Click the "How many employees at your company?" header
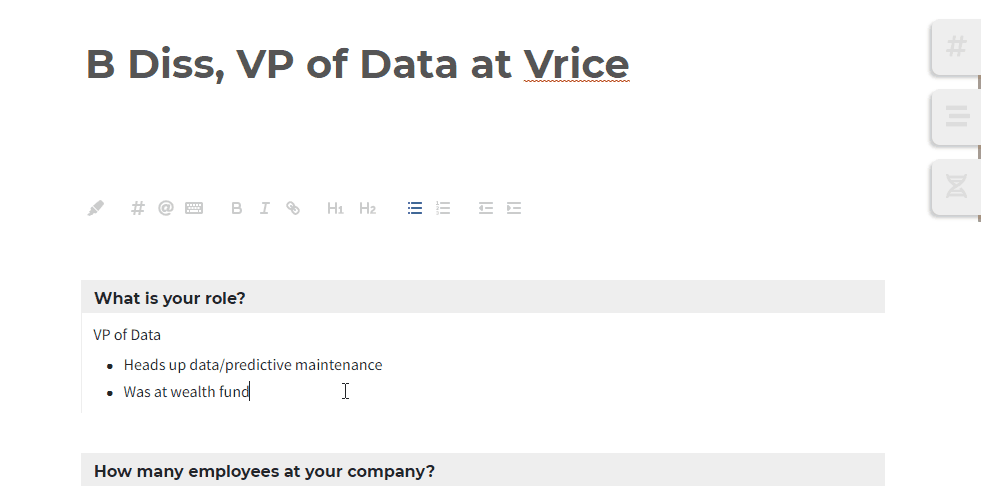The width and height of the screenshot is (981, 486). 264,471
